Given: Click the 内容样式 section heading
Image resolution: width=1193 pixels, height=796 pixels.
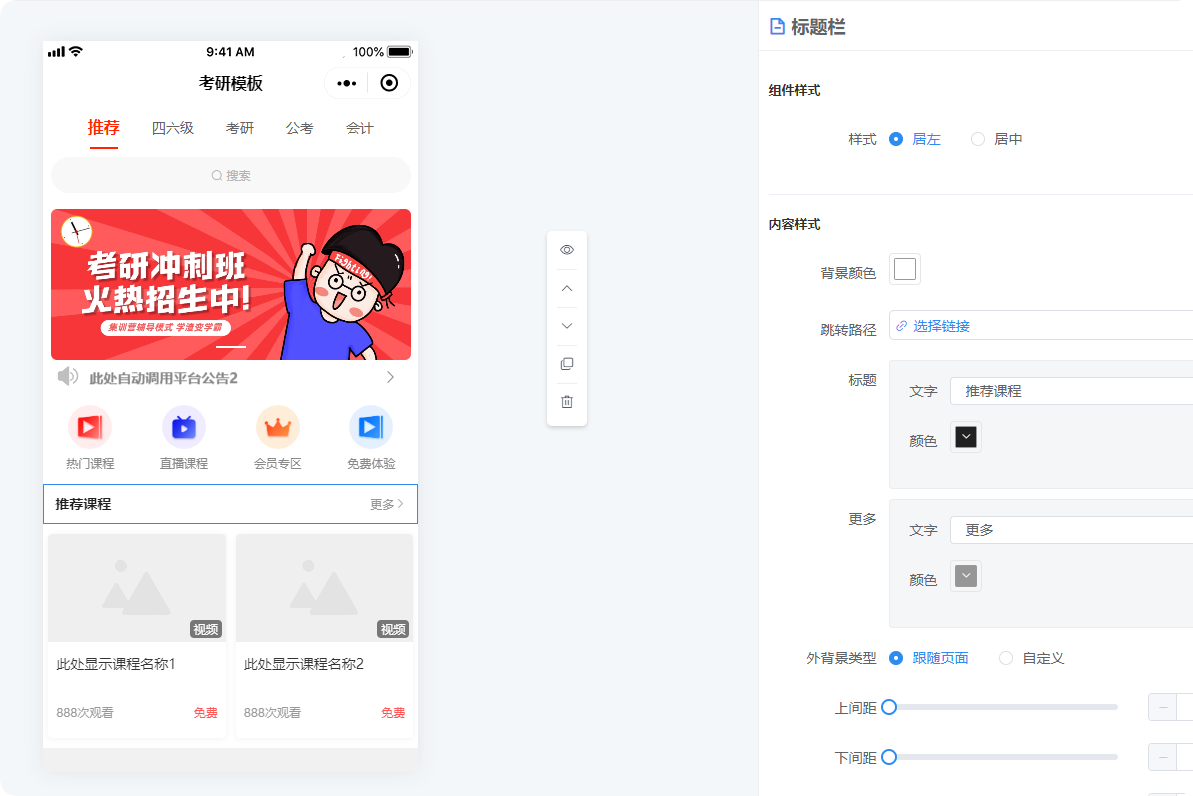Looking at the screenshot, I should click(794, 224).
